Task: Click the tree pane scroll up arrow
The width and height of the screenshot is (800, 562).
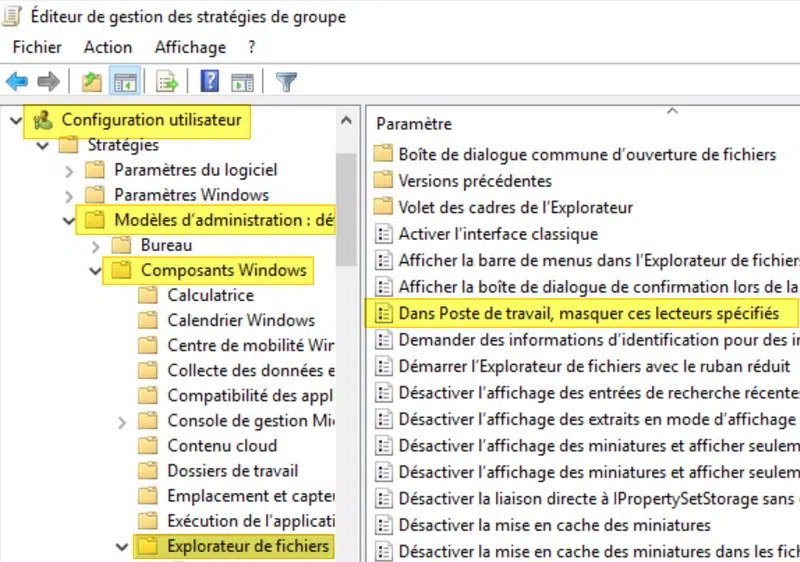Action: pyautogui.click(x=346, y=121)
